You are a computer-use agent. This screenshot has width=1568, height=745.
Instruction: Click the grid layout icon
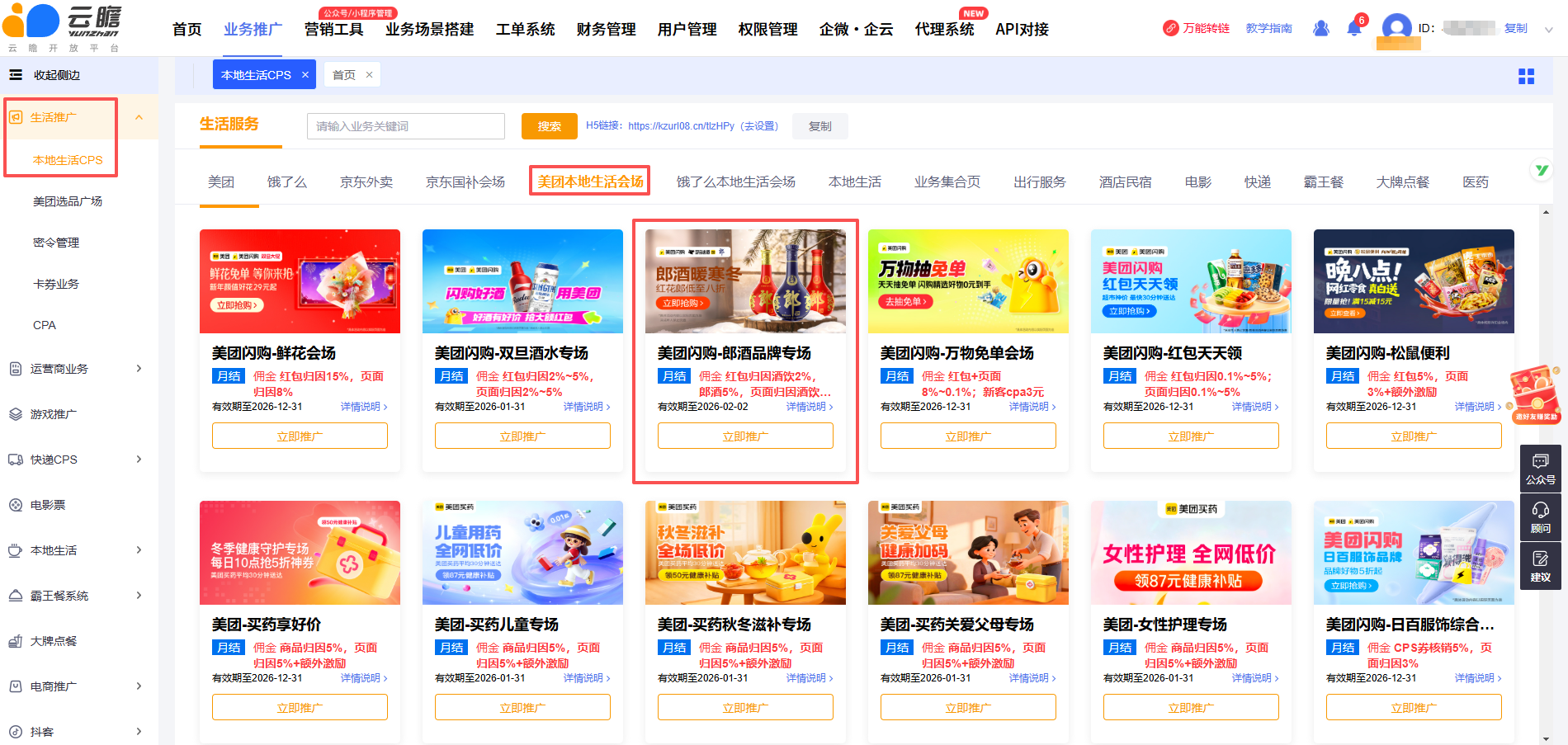(x=1526, y=76)
